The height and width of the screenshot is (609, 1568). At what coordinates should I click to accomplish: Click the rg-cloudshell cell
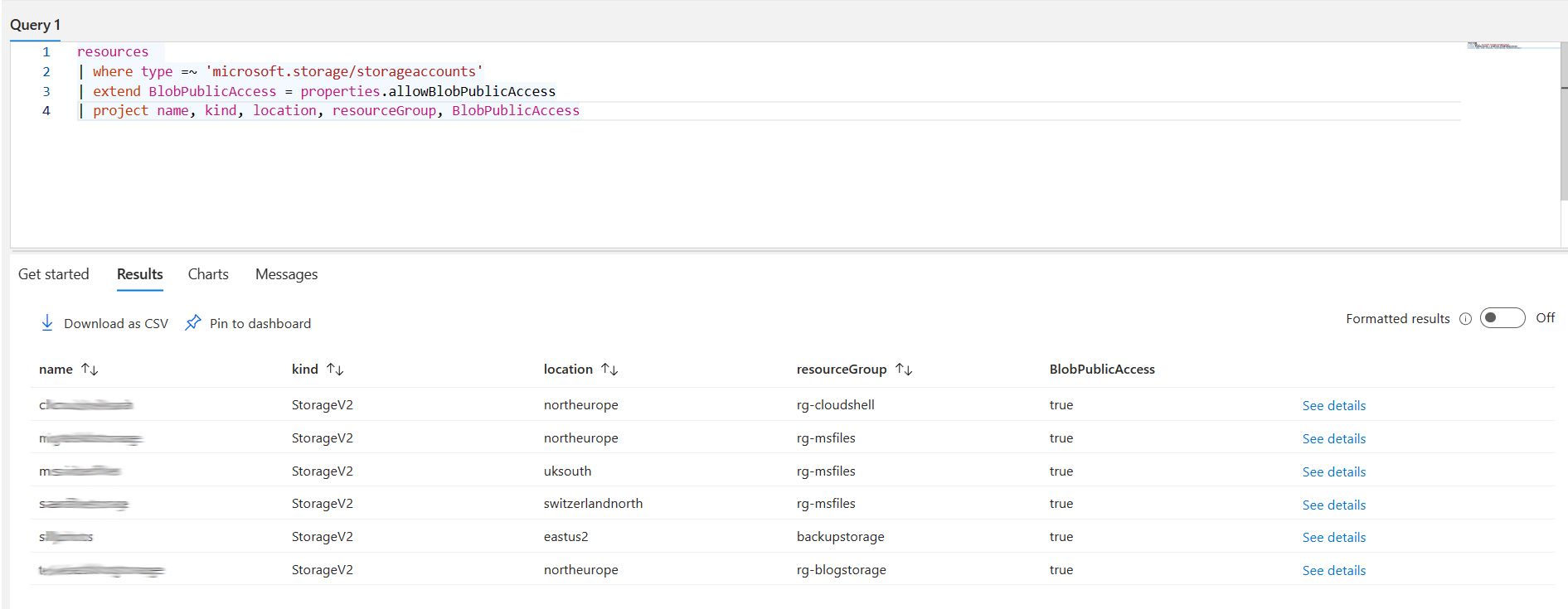click(836, 405)
